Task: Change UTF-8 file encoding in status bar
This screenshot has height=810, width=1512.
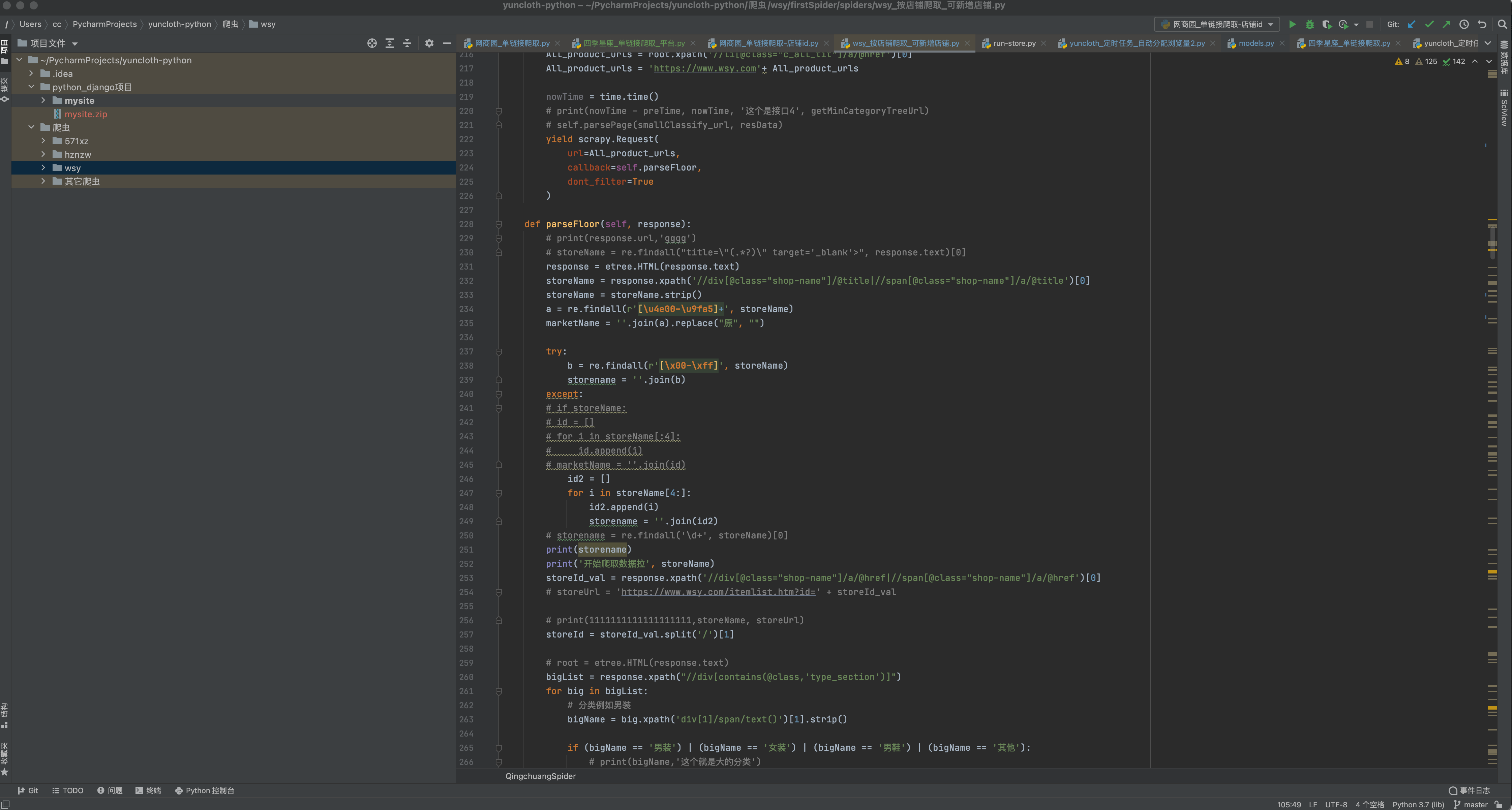Action: click(x=1336, y=805)
